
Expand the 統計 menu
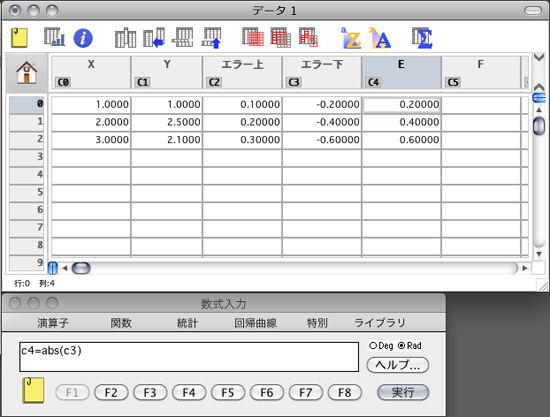click(x=187, y=323)
